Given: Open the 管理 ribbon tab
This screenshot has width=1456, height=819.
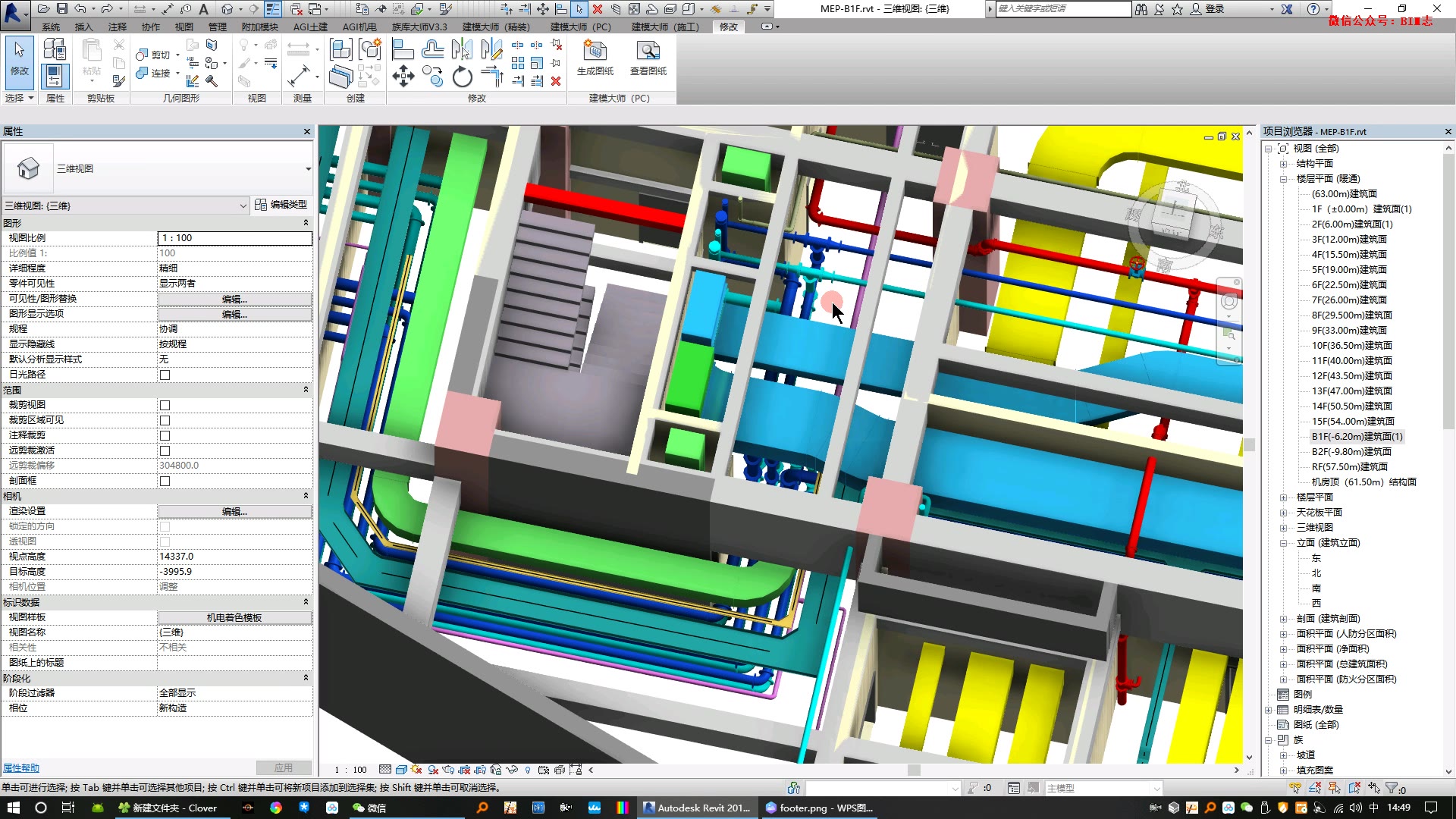Looking at the screenshot, I should coord(218,27).
